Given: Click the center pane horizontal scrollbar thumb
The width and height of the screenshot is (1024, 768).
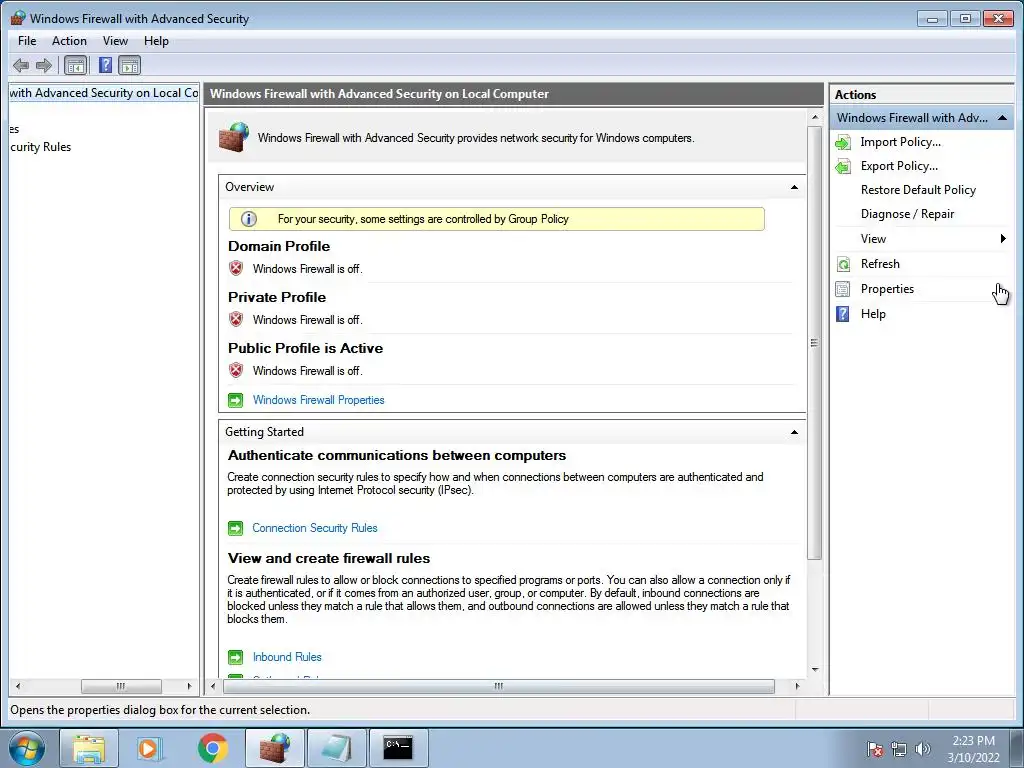Looking at the screenshot, I should (499, 686).
